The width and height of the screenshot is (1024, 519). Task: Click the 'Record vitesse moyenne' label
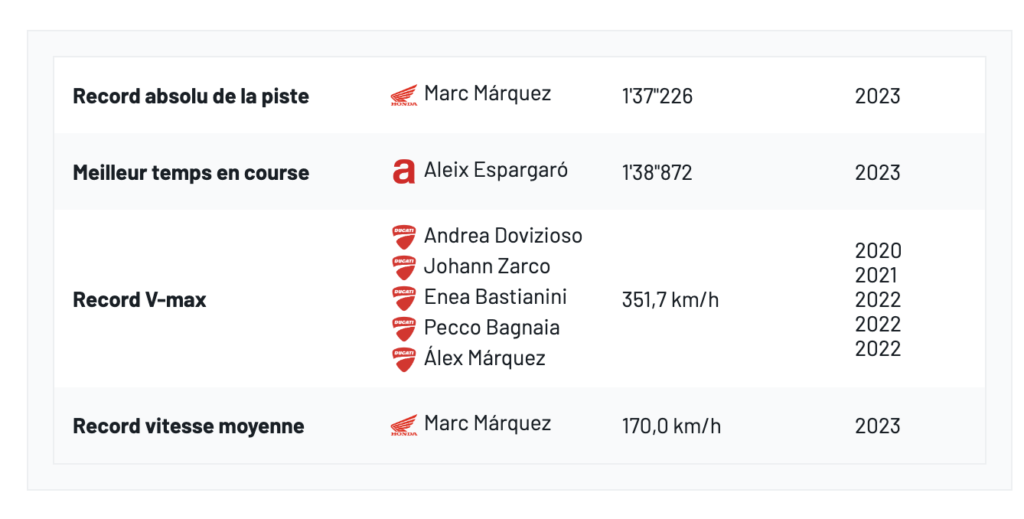click(x=188, y=426)
